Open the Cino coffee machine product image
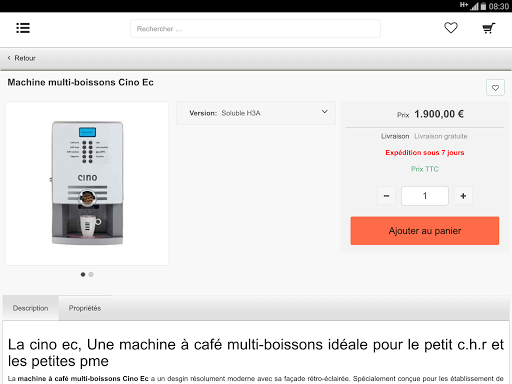The width and height of the screenshot is (512, 384). (x=87, y=183)
